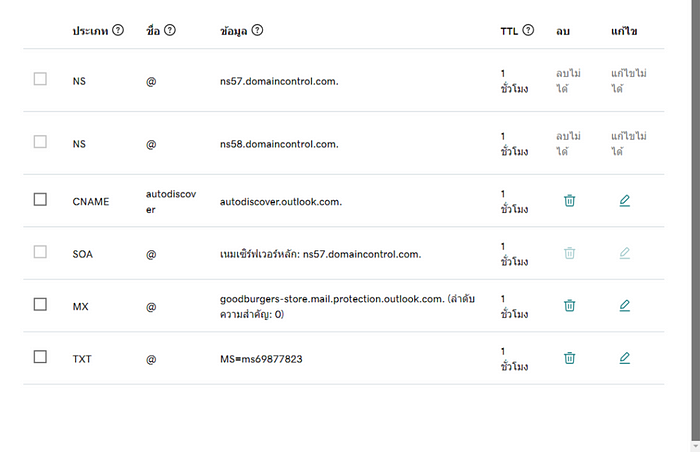Click the autodiscover.outlook.com. data value
Image resolution: width=700 pixels, height=452 pixels.
tap(281, 201)
